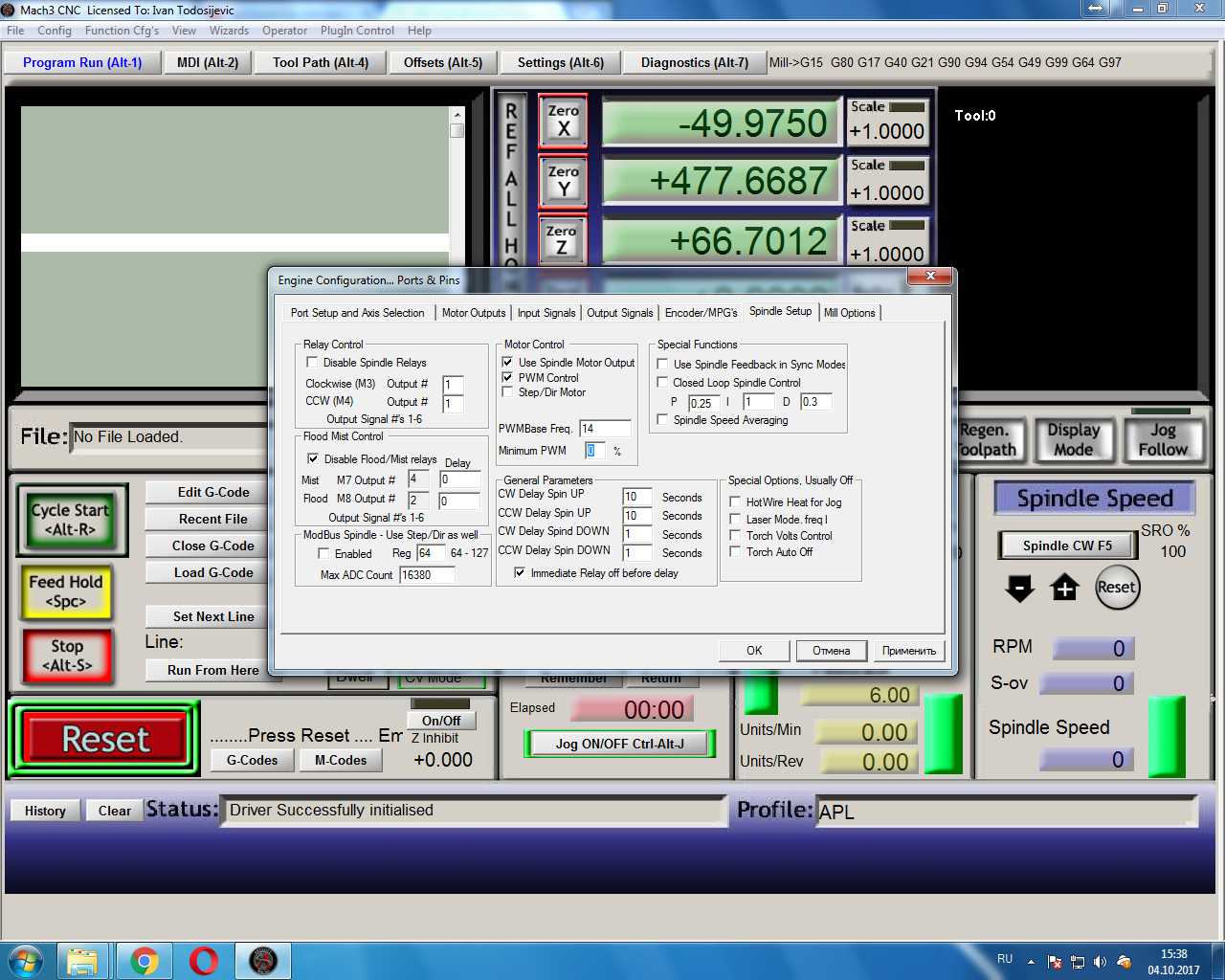Enable Torch Auto Off checkbox

[735, 551]
